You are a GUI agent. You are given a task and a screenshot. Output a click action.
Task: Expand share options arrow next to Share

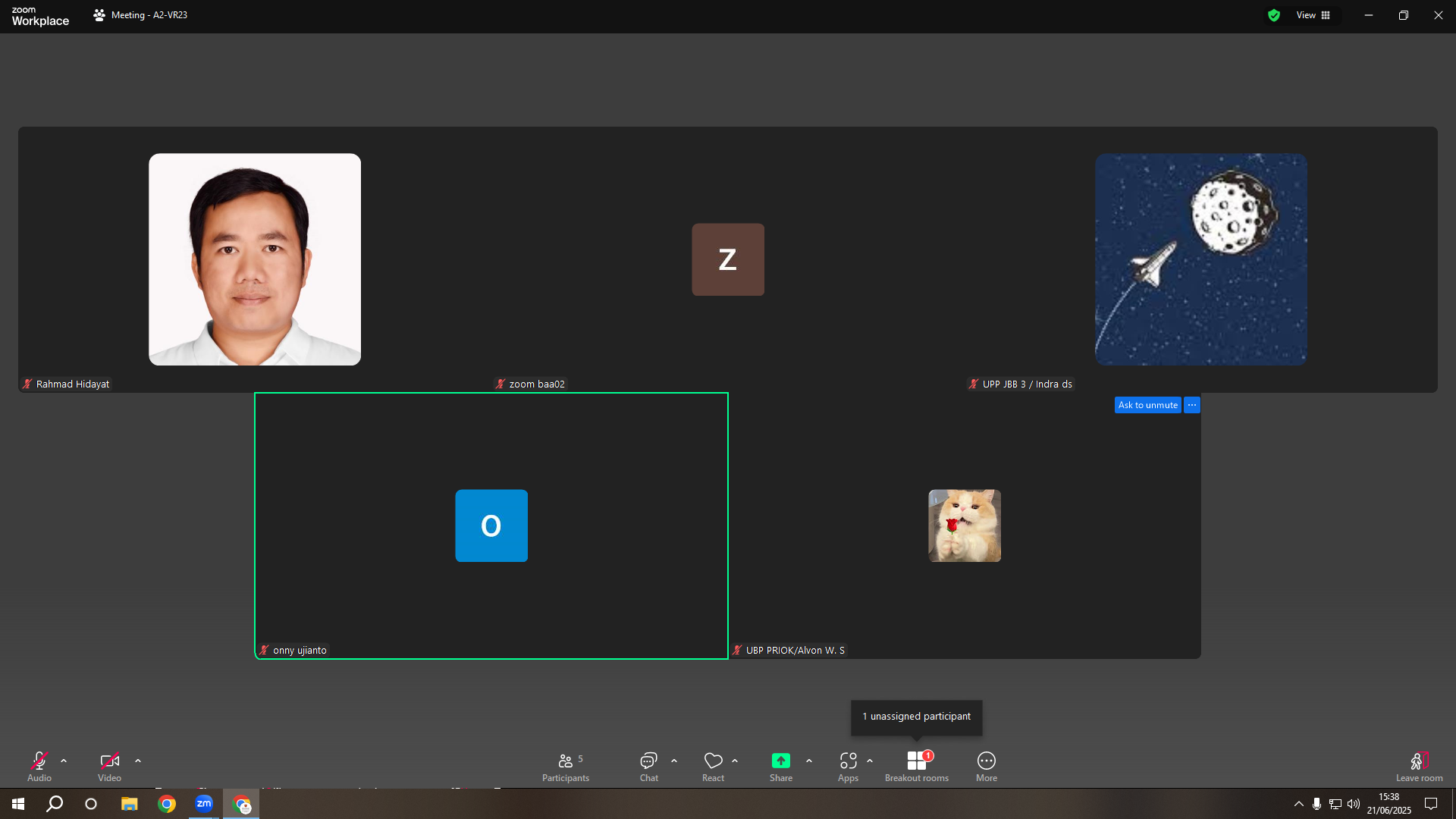click(809, 761)
